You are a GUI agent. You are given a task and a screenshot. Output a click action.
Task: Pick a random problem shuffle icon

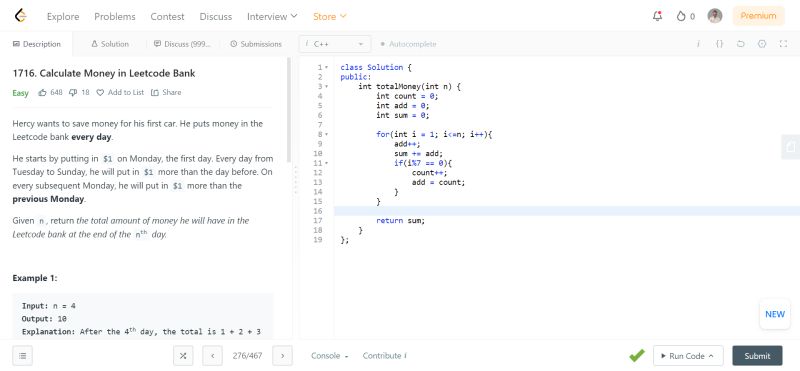click(x=183, y=356)
